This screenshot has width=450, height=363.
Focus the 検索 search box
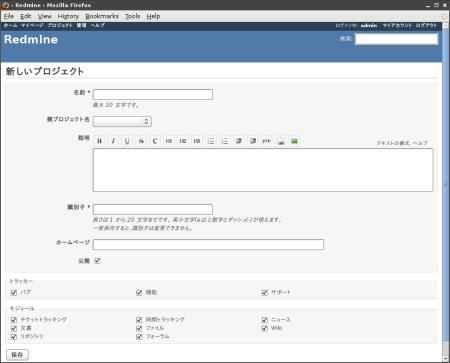click(396, 39)
